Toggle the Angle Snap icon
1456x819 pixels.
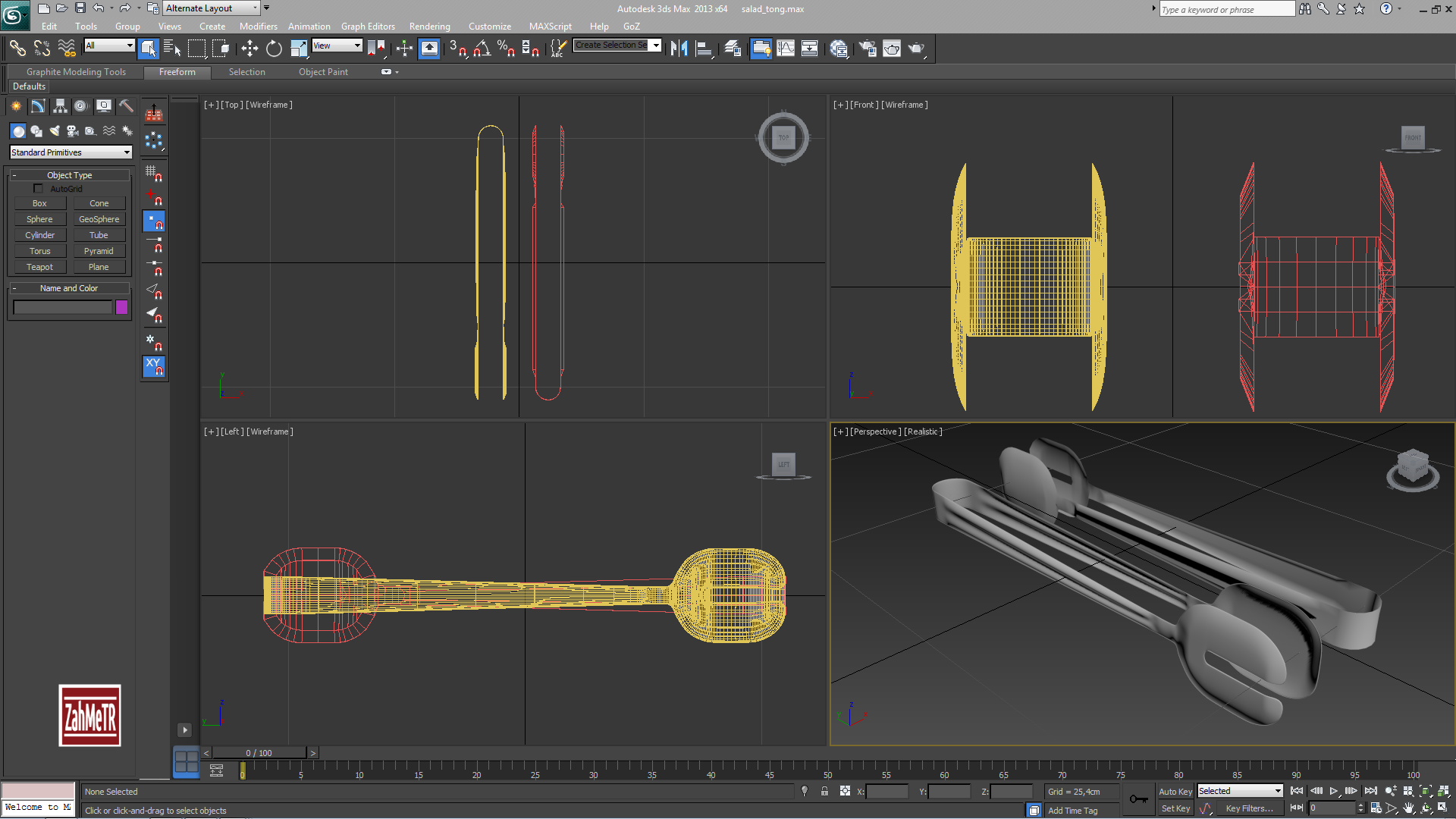tap(482, 49)
